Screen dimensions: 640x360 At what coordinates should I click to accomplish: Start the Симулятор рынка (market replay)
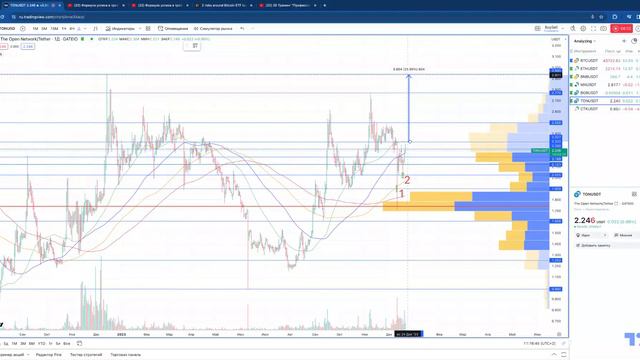(x=213, y=29)
